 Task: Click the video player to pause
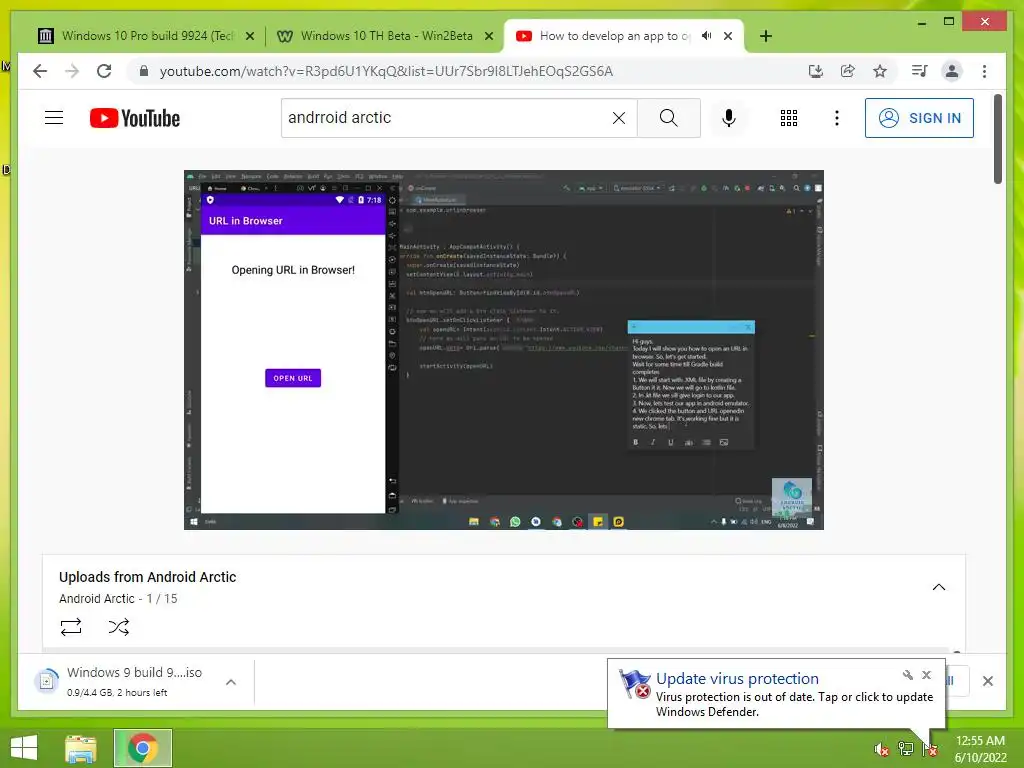(x=504, y=349)
